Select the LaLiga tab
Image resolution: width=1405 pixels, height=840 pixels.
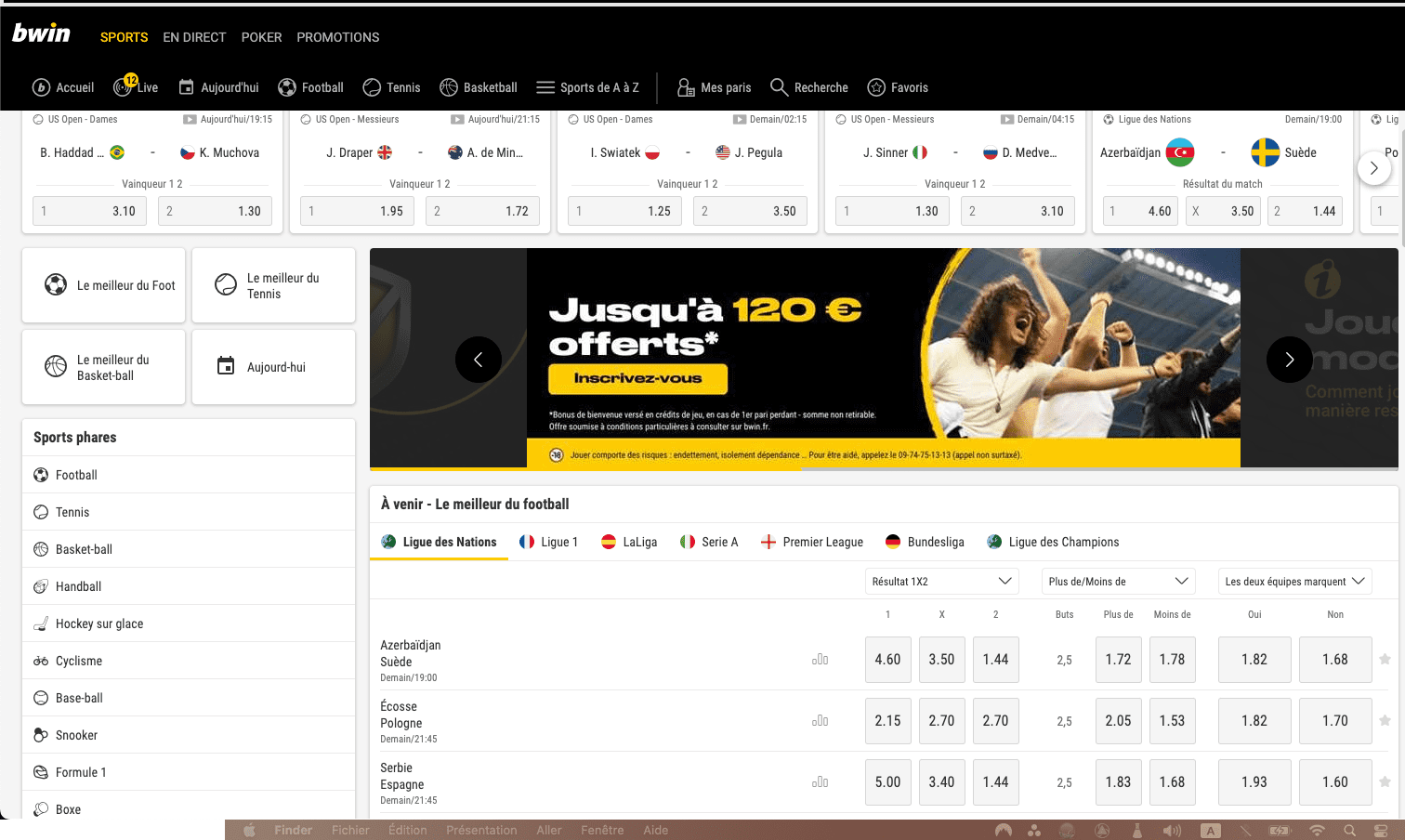point(629,542)
